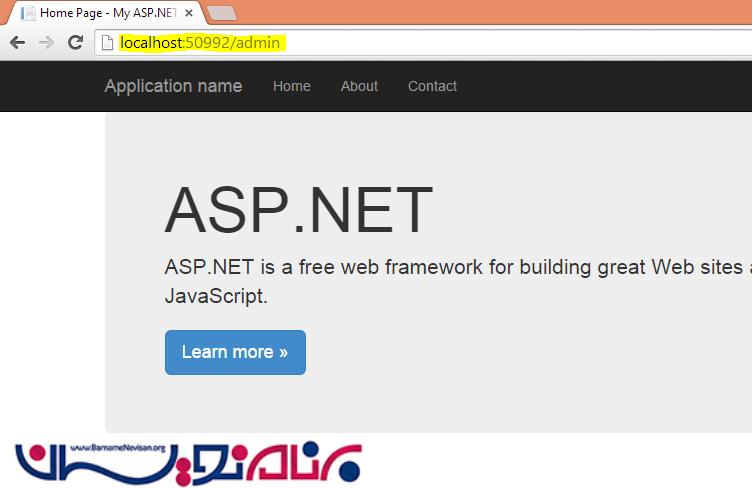Click the large ASP.NET heading
752x488 pixels.
pos(298,211)
